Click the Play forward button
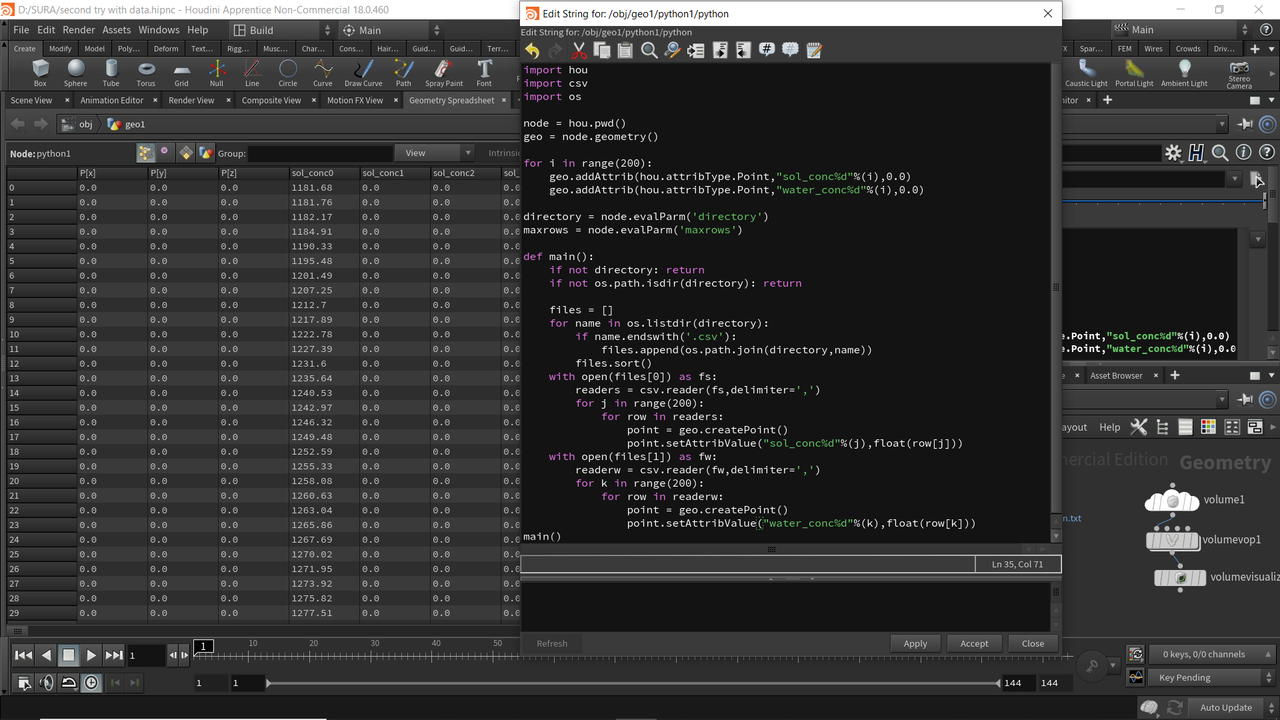The height and width of the screenshot is (720, 1280). click(x=91, y=655)
